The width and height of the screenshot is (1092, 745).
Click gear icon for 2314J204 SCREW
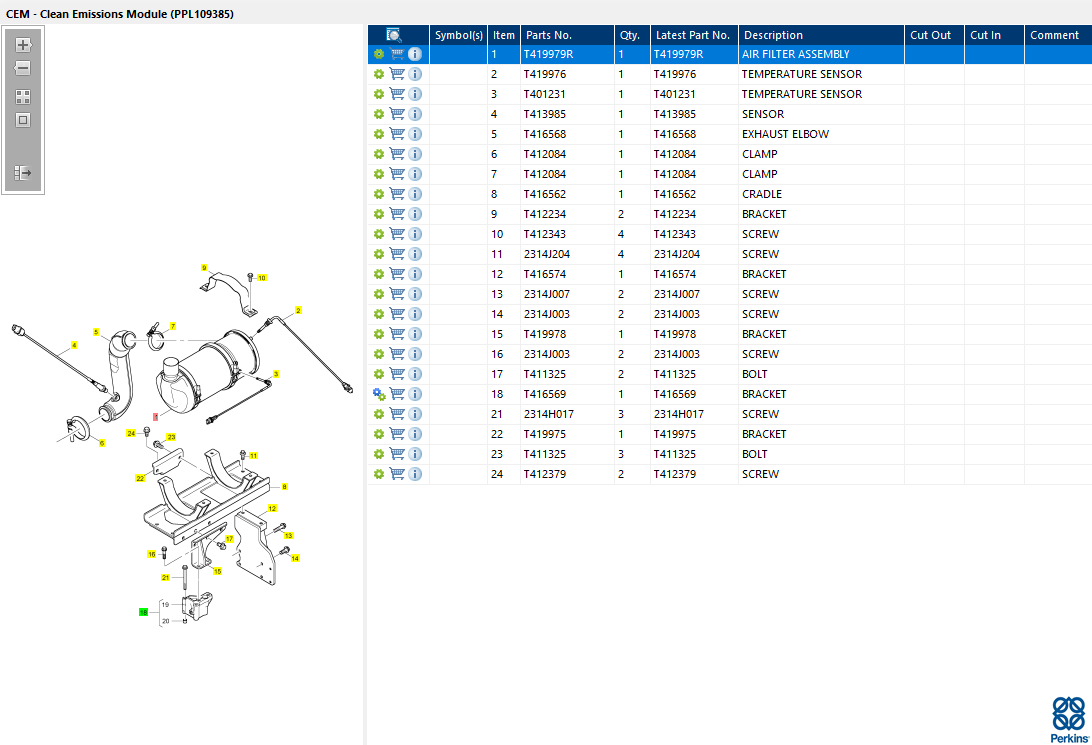click(x=379, y=254)
